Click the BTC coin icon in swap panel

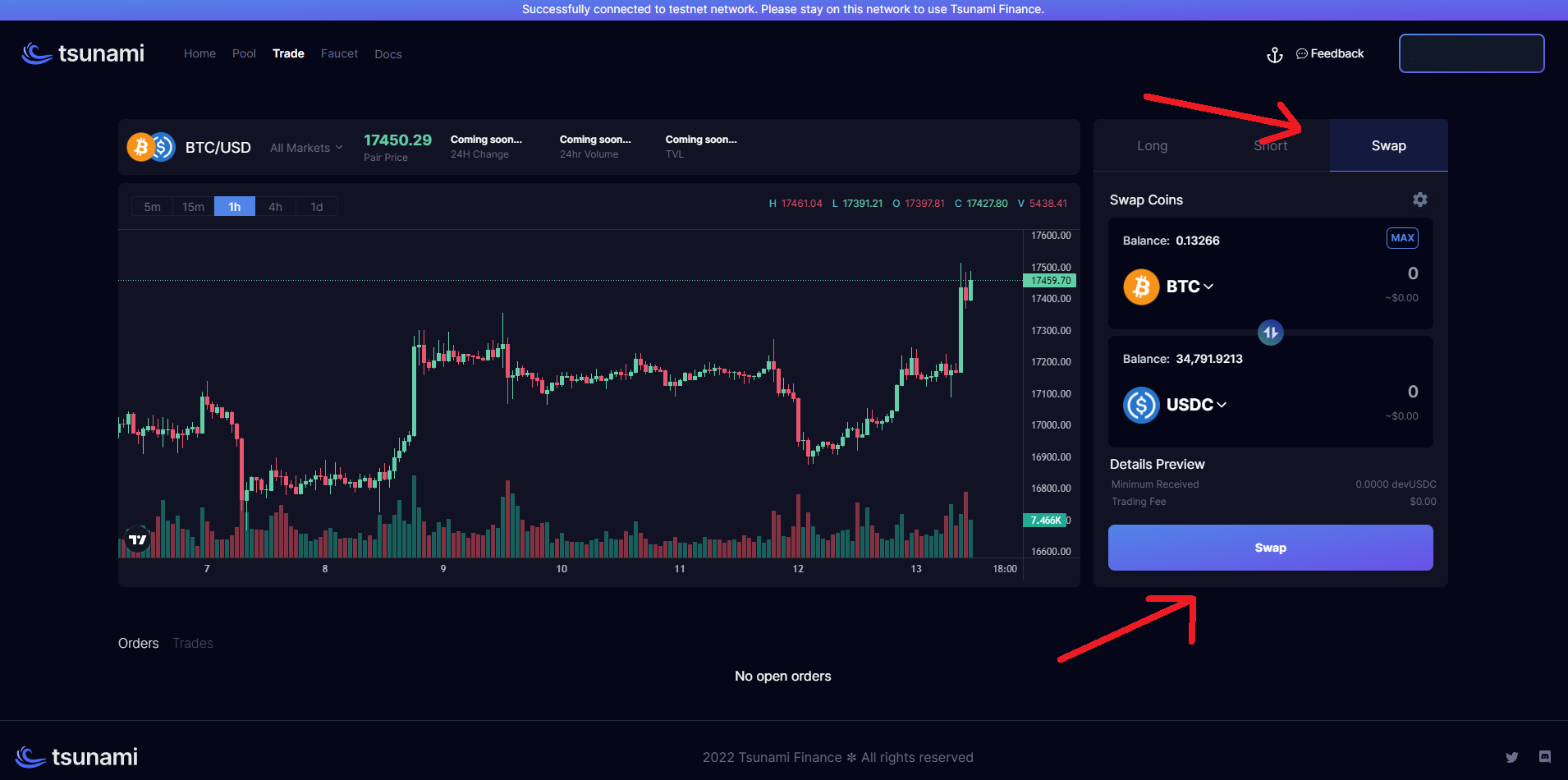(x=1141, y=287)
